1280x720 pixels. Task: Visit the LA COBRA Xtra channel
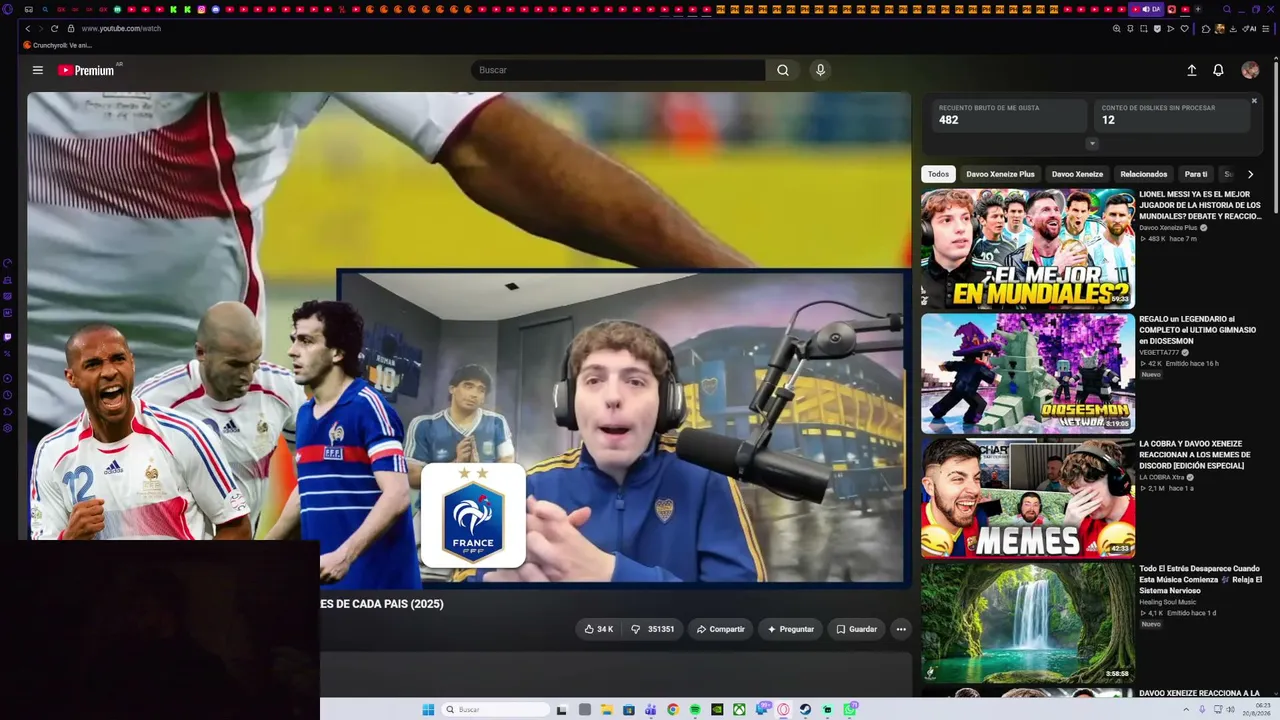1162,477
